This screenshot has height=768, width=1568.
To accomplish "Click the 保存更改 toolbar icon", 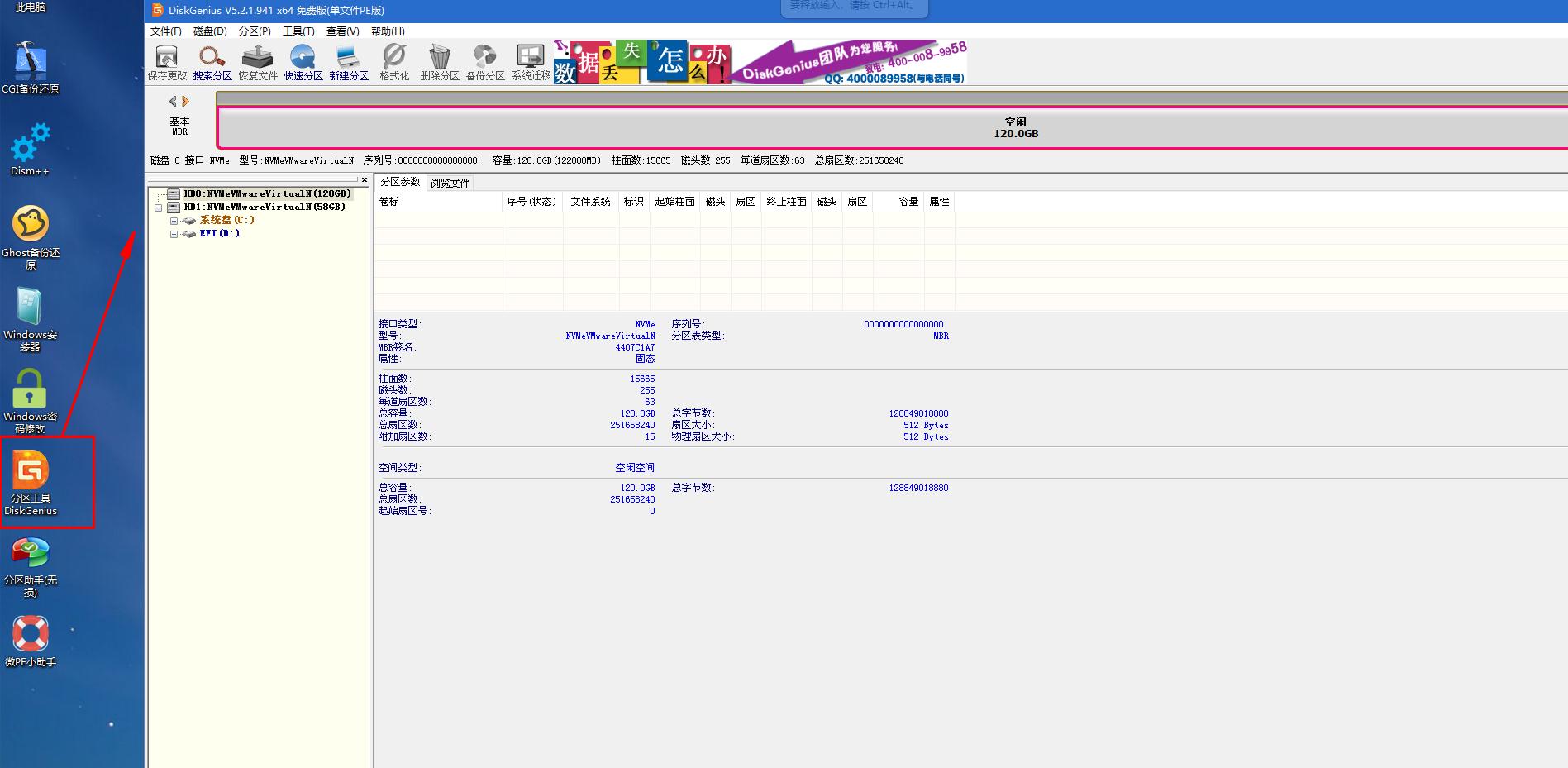I will pyautogui.click(x=167, y=63).
